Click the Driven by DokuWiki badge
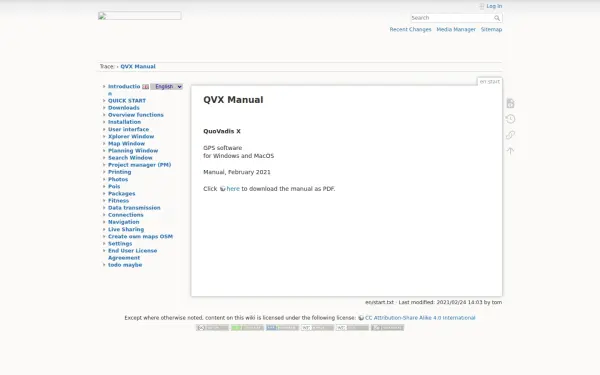Screen dimensions: 600x375 387,328
